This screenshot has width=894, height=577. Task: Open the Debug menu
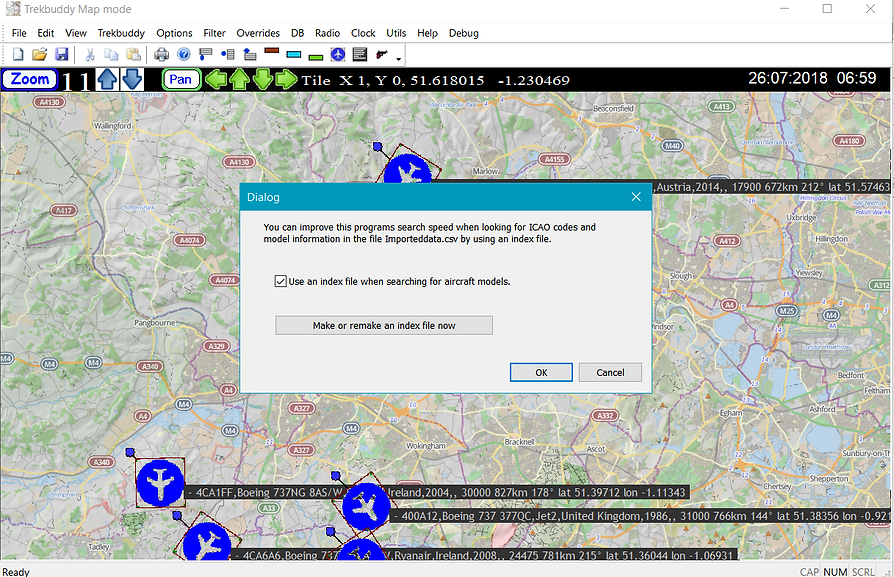click(464, 33)
